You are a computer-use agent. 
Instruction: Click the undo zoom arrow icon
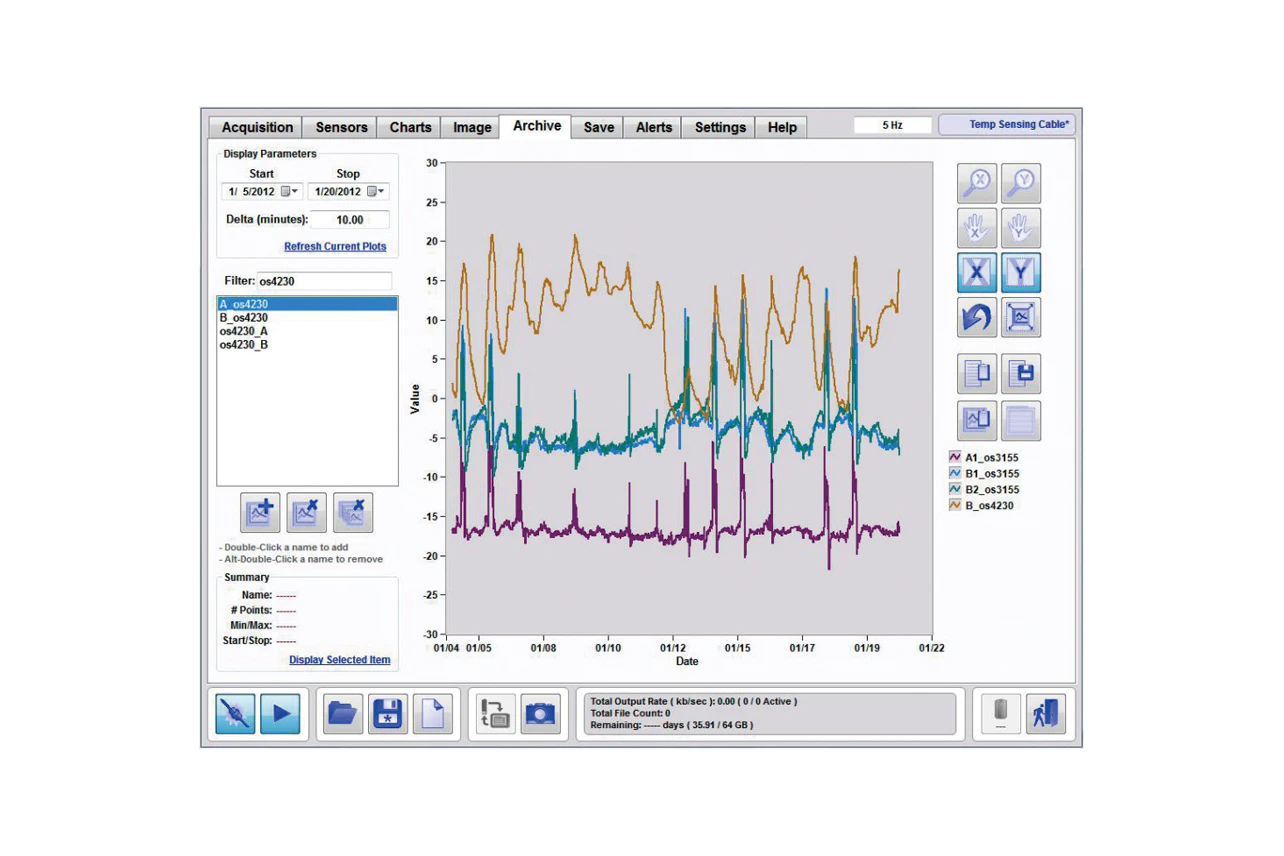click(977, 317)
